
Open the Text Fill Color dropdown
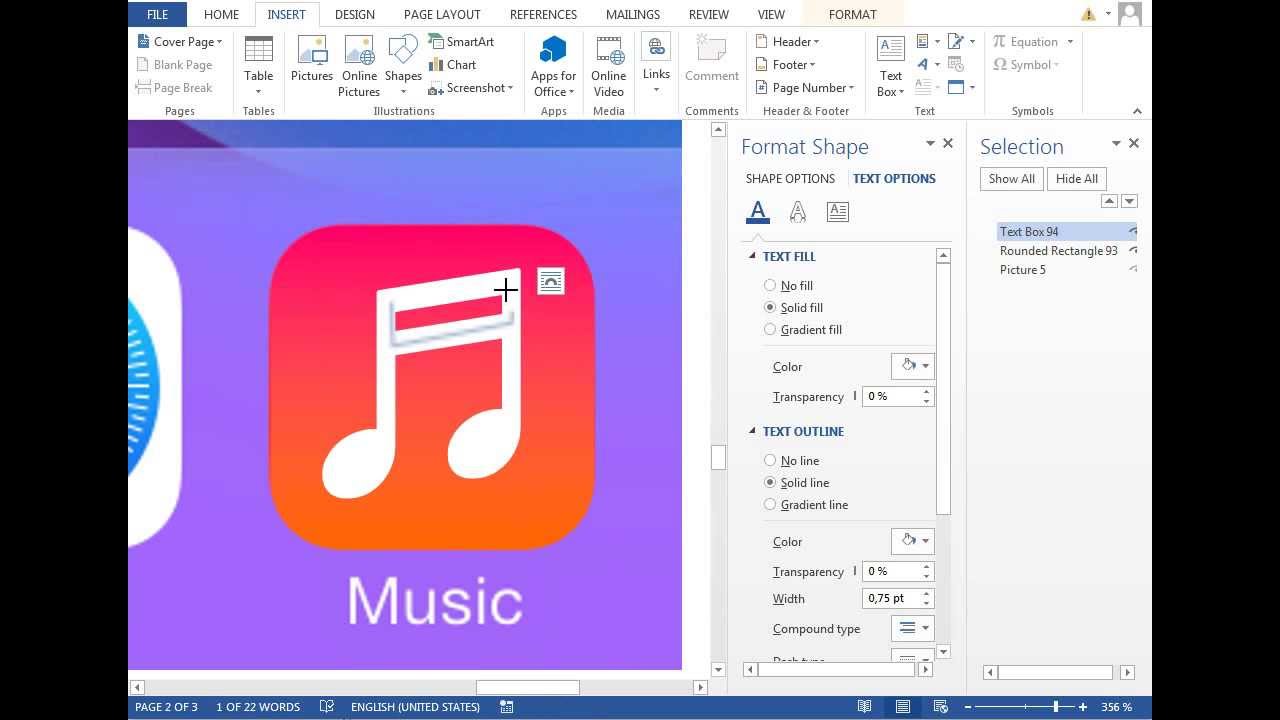(912, 367)
